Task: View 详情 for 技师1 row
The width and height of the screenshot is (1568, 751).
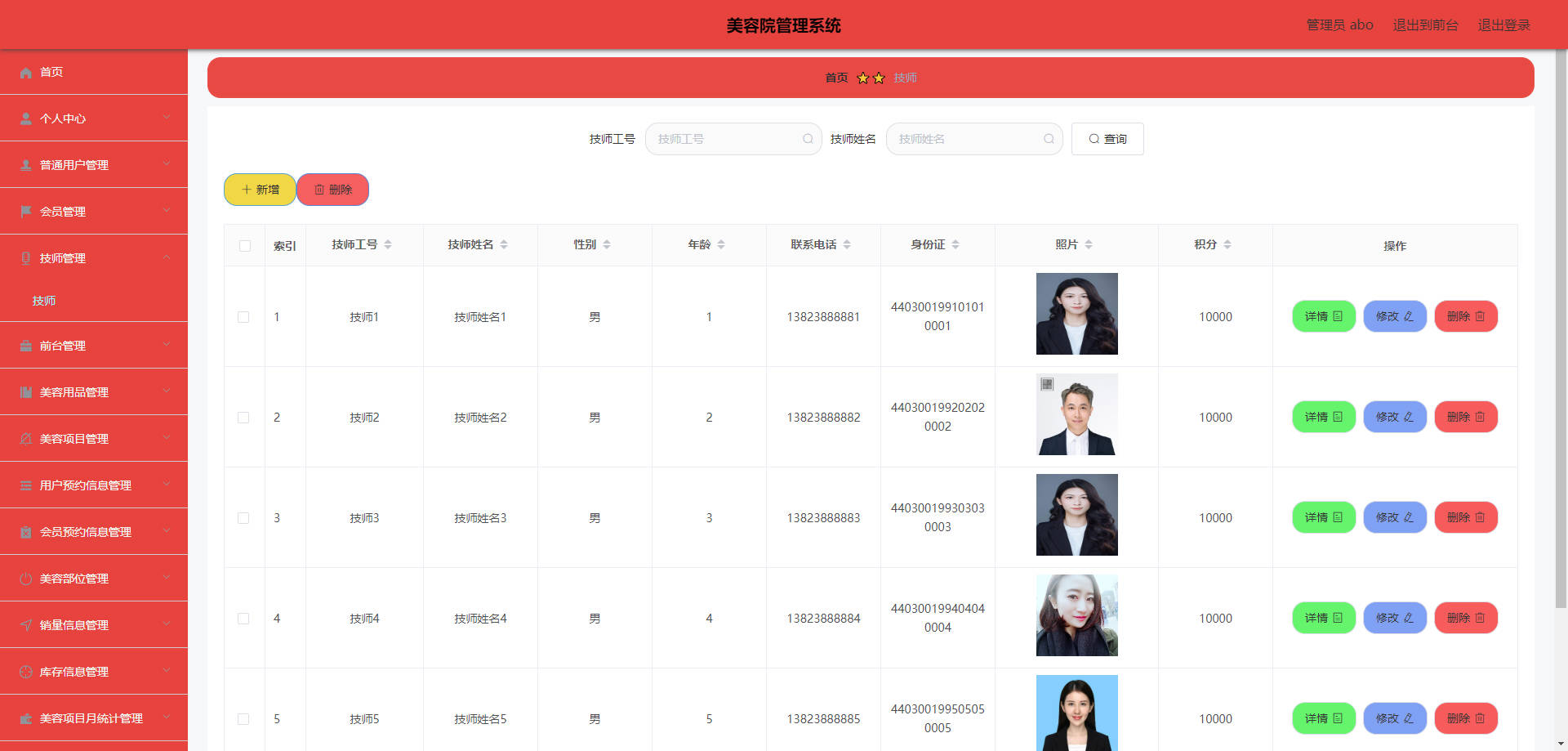Action: point(1324,316)
